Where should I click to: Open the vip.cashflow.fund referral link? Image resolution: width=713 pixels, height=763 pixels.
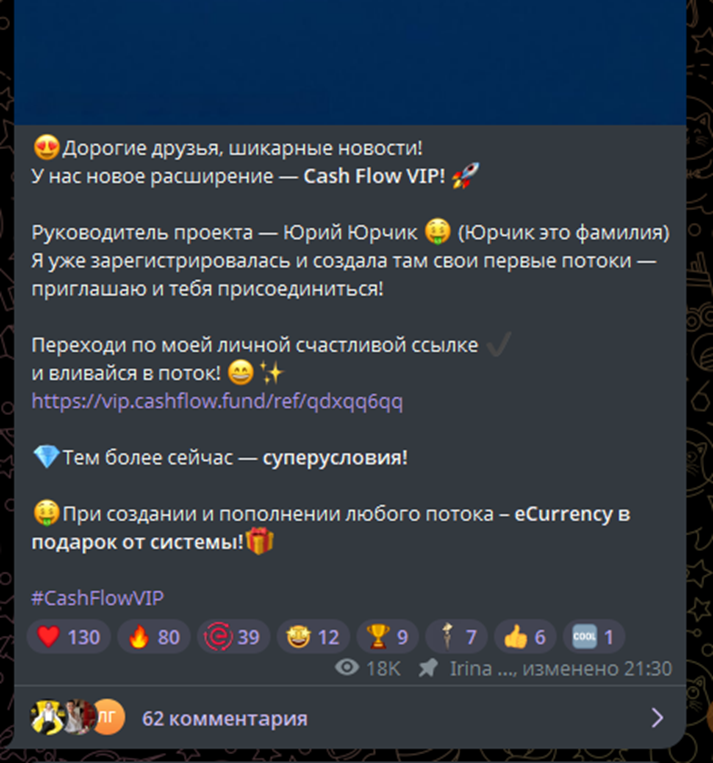point(217,401)
